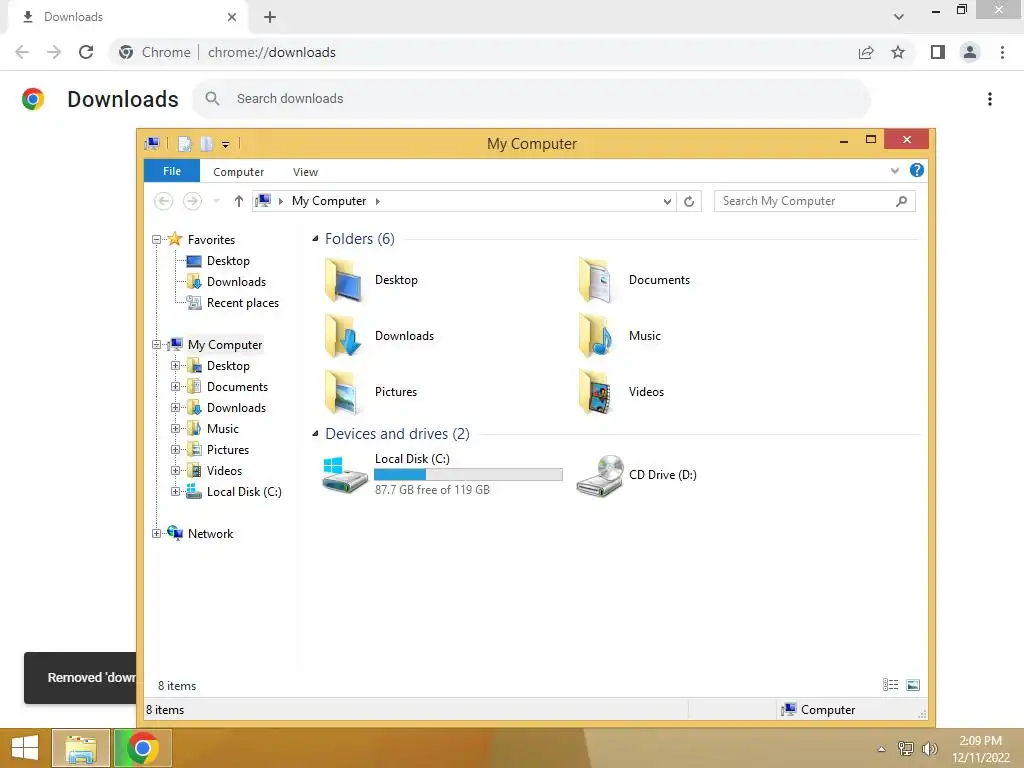Collapse the Folders (6) group

point(315,239)
